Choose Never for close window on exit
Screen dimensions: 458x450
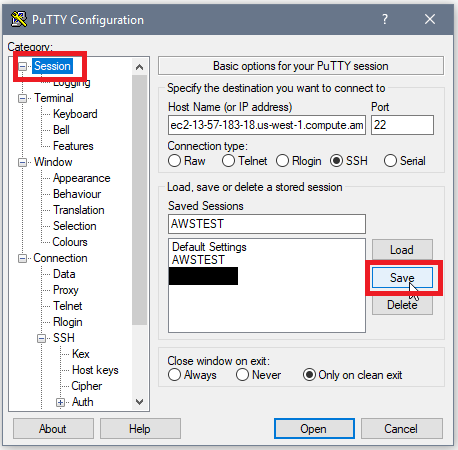point(258,375)
